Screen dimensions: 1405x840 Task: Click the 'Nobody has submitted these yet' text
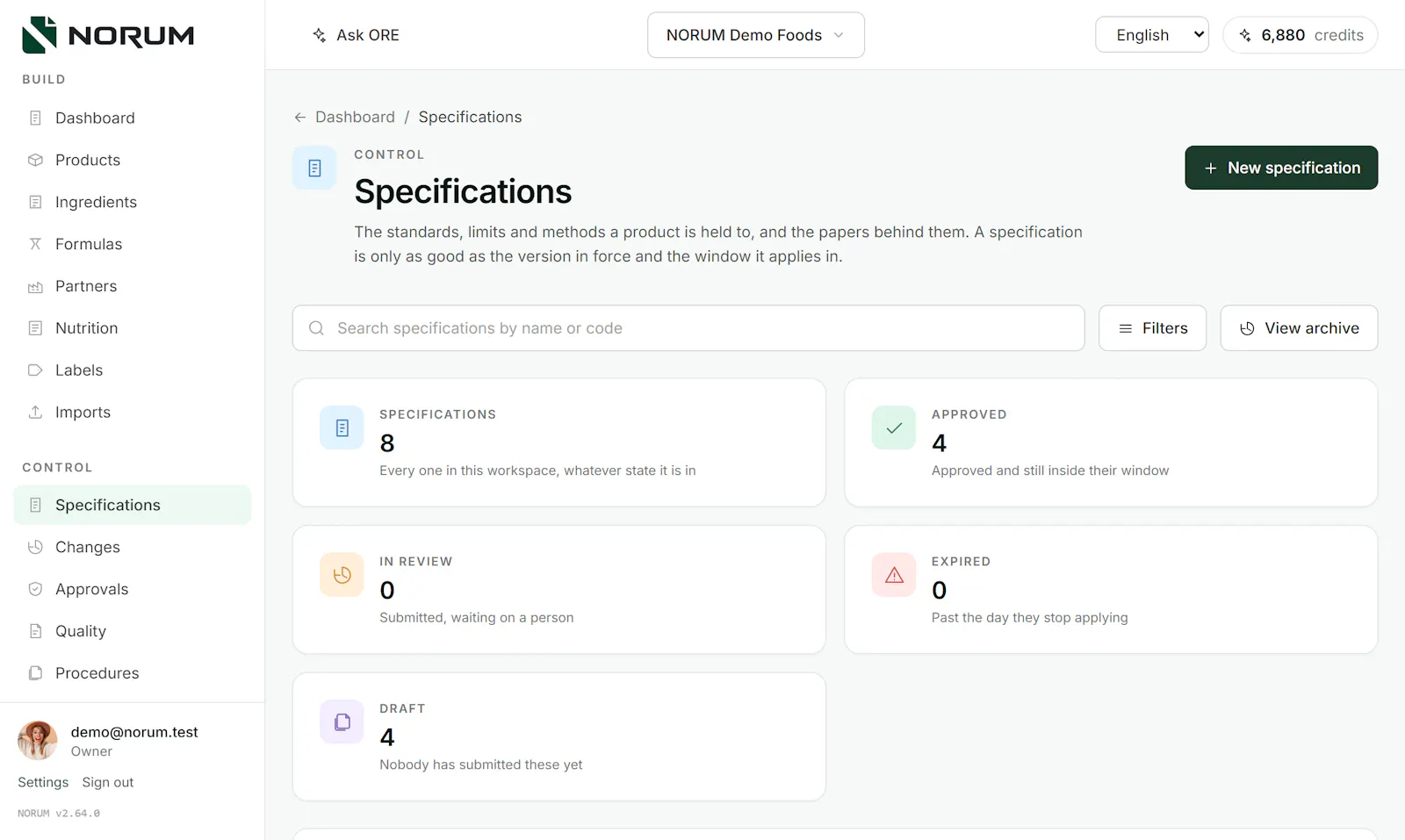pyautogui.click(x=481, y=765)
